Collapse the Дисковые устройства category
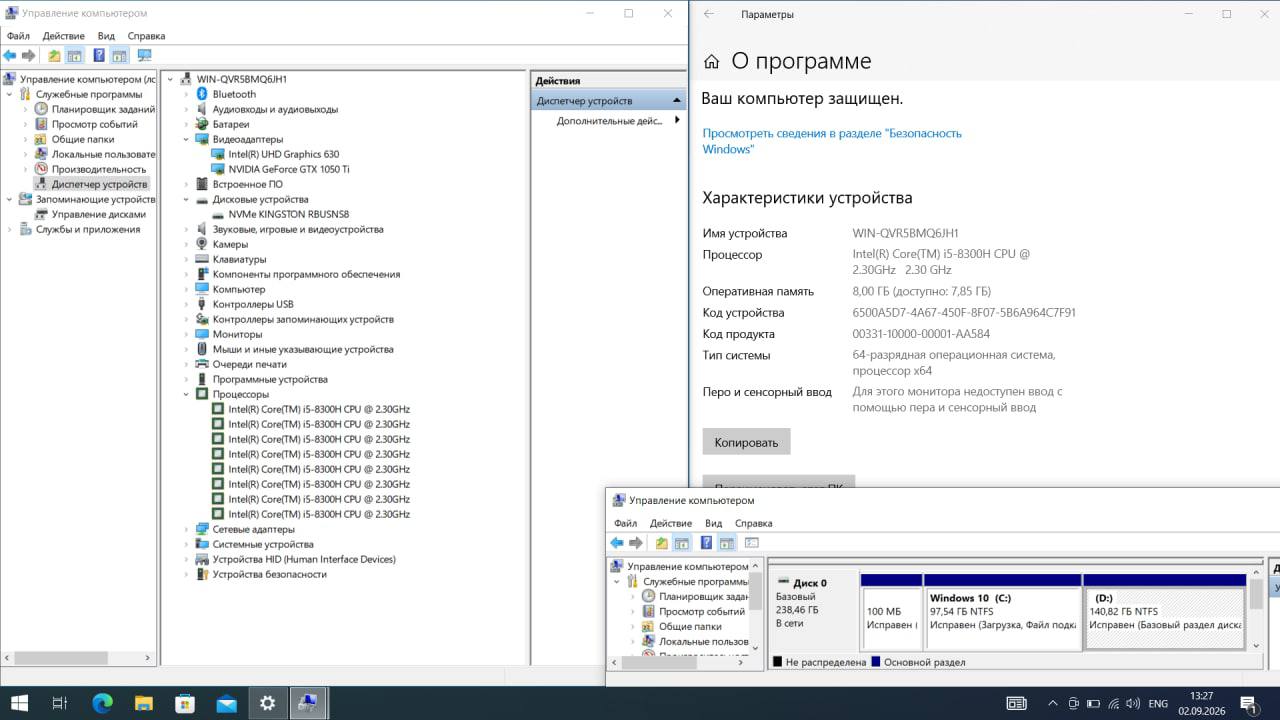 pos(186,199)
